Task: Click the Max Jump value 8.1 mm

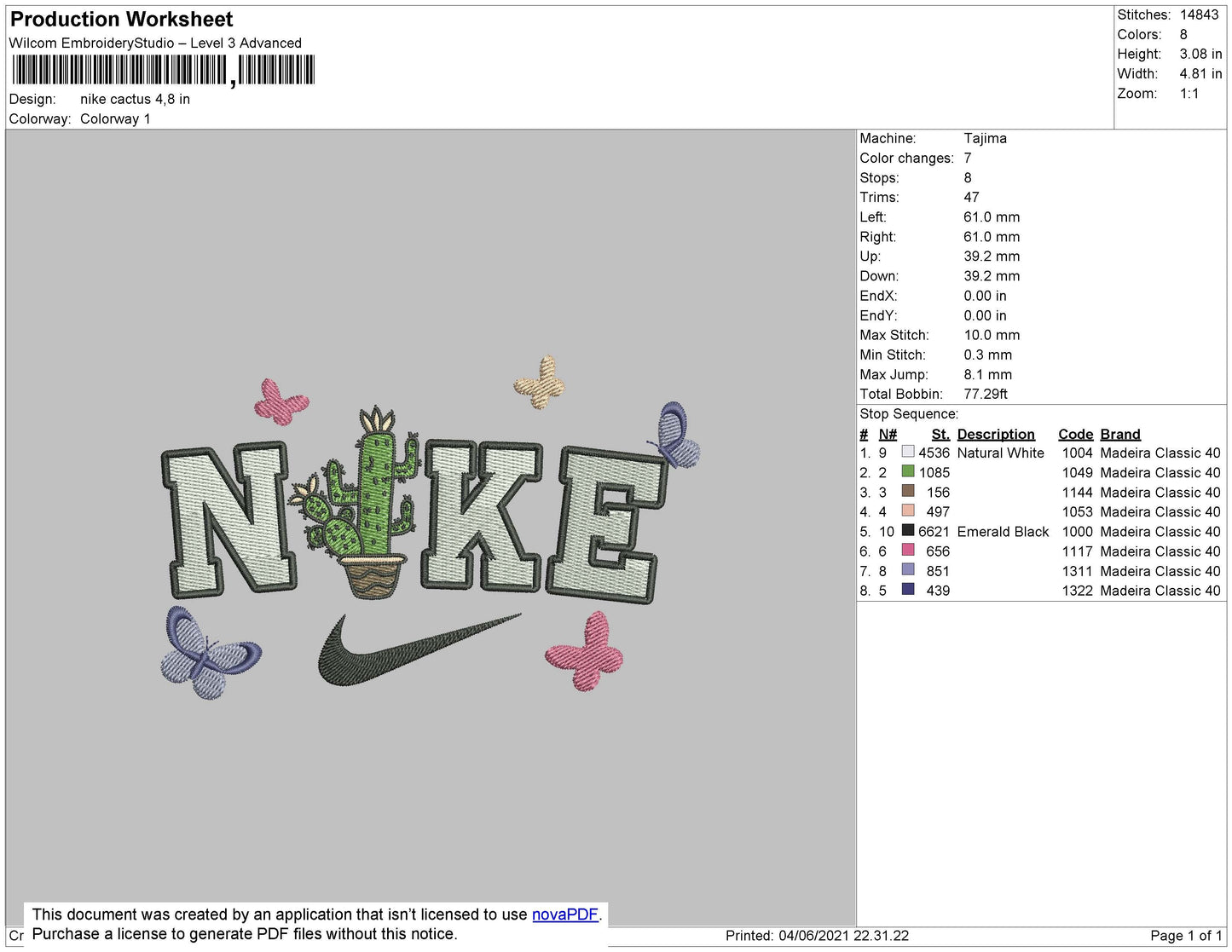Action: (988, 374)
